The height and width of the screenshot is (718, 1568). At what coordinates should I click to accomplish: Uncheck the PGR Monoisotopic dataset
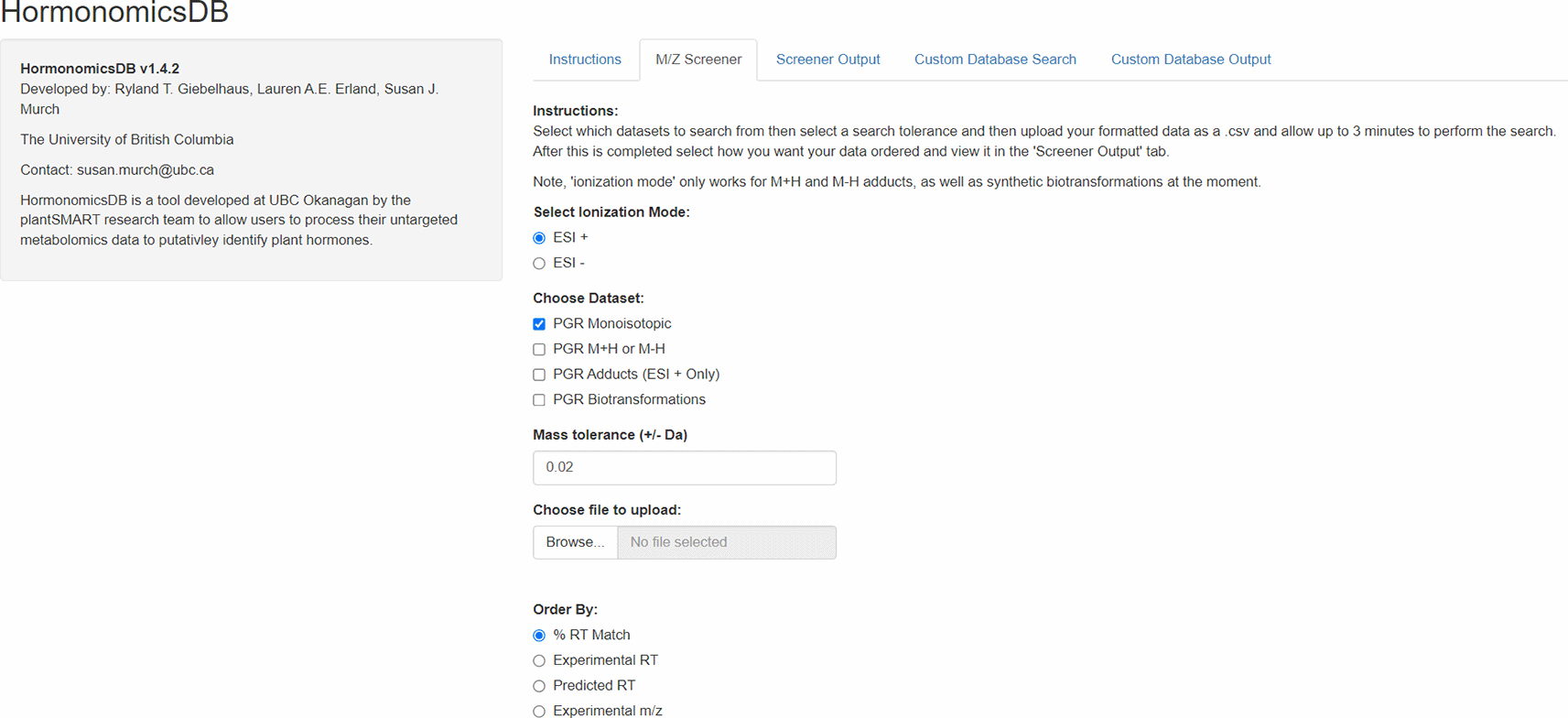(x=539, y=324)
